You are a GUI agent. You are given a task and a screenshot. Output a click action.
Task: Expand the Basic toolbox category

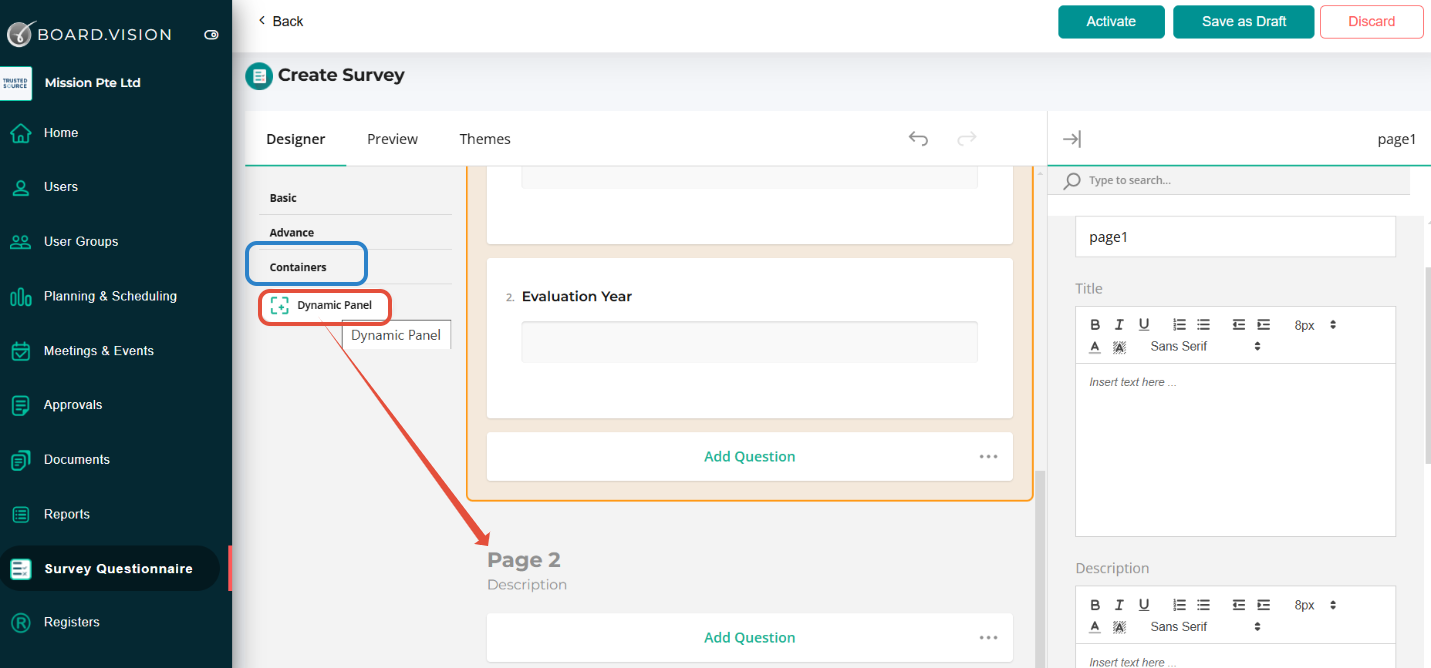(355, 198)
